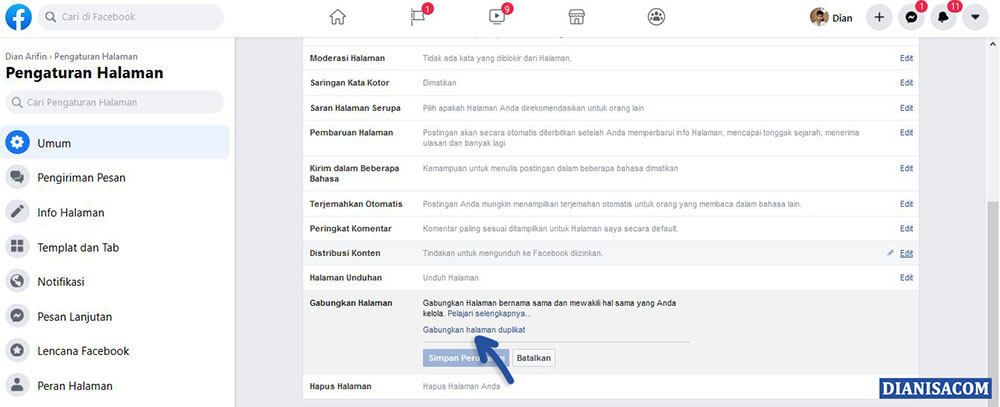Image resolution: width=1000 pixels, height=407 pixels.
Task: Click the Simpan Perubahan button
Action: pos(466,358)
